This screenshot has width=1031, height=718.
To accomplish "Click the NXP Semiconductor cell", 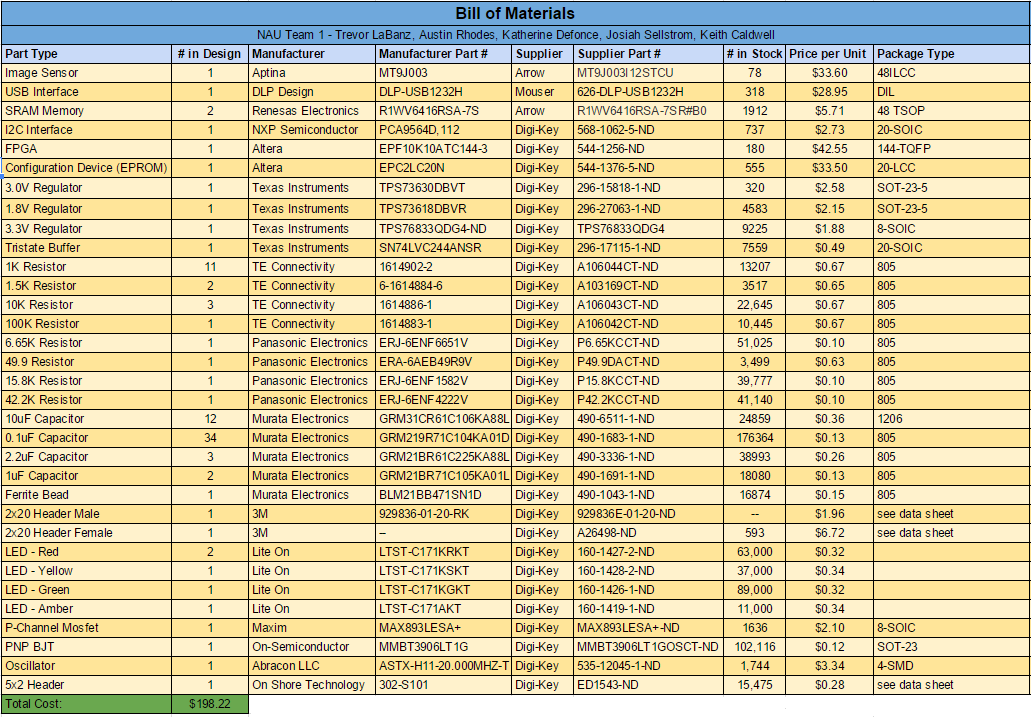I will [x=312, y=130].
